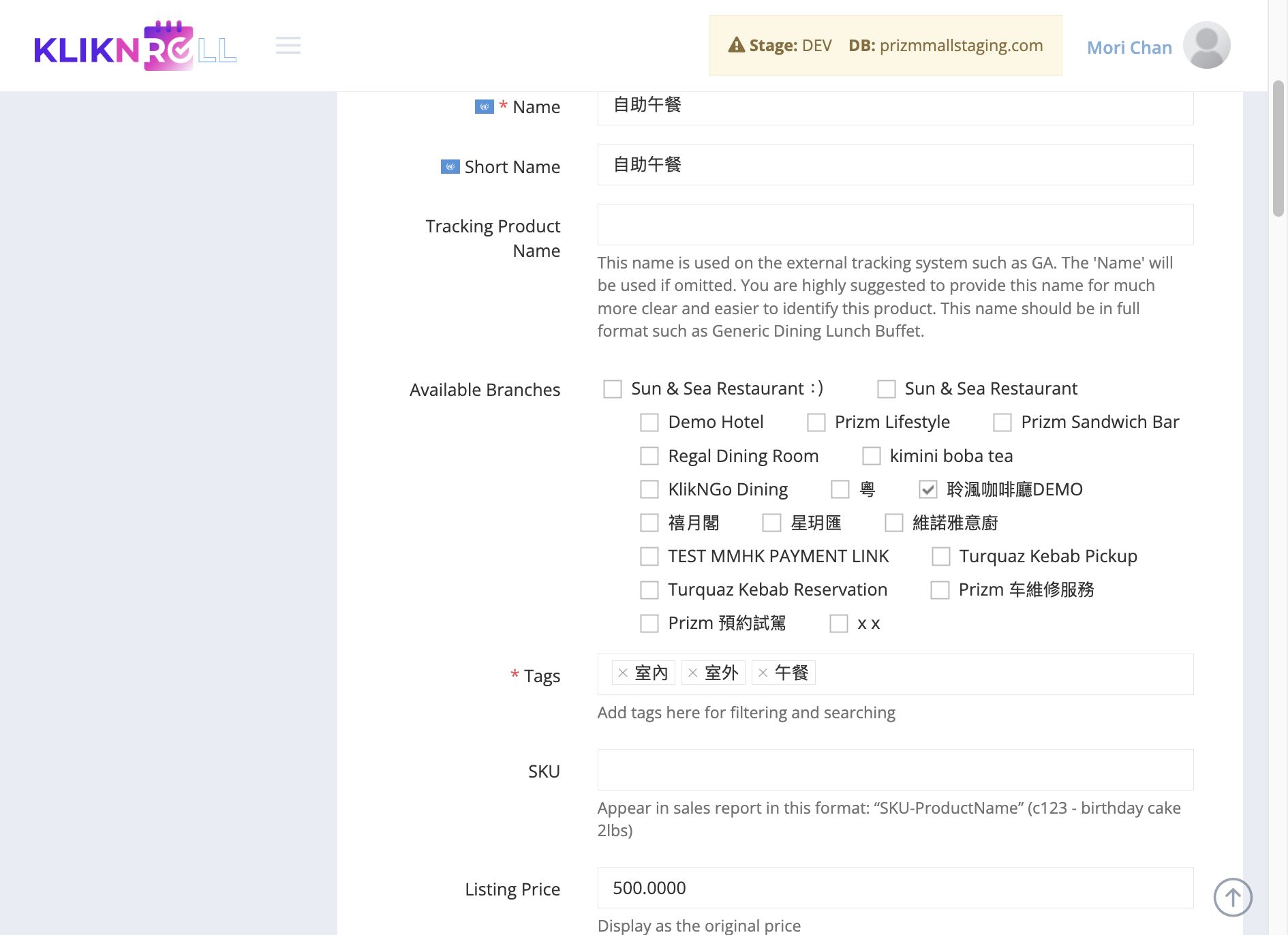Enable Turquaz Kebab Reservation branch
The height and width of the screenshot is (935, 1288).
649,590
